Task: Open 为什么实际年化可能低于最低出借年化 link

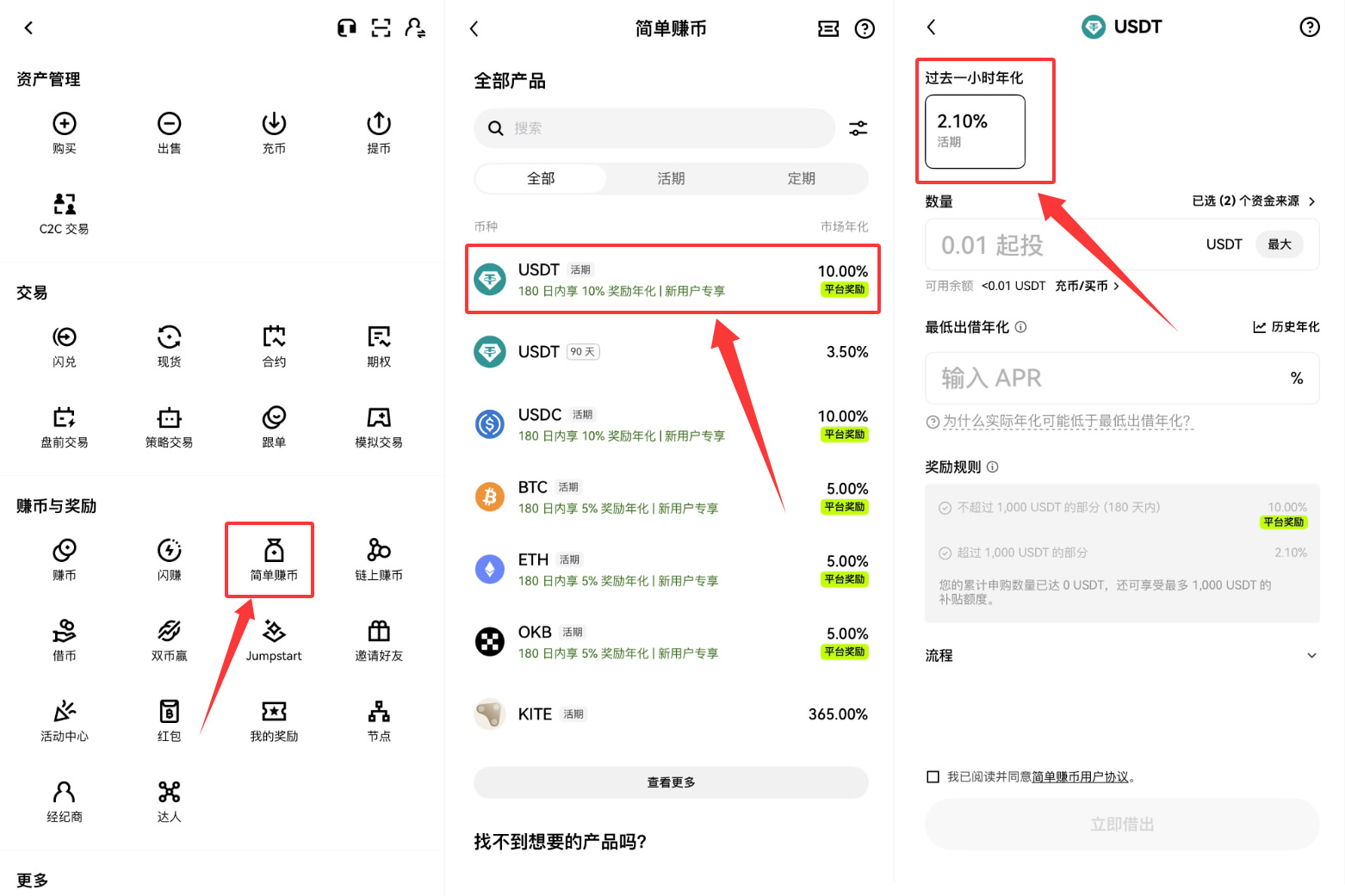Action: [x=1066, y=421]
